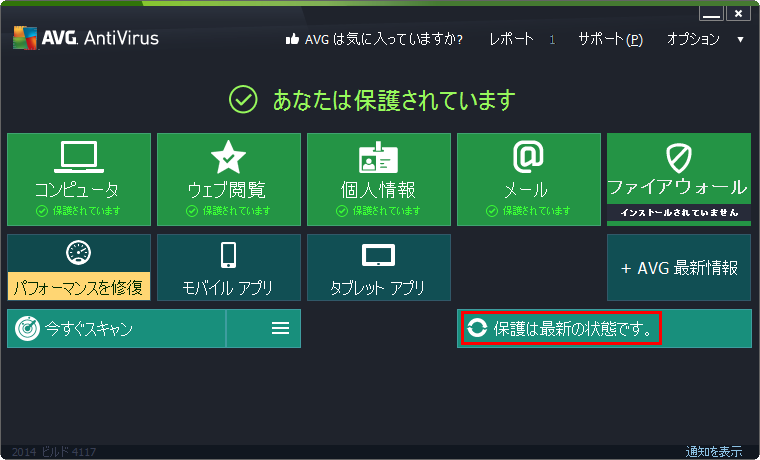Open the モバイル アプリ phone tile
The width and height of the screenshot is (760, 460).
click(229, 267)
